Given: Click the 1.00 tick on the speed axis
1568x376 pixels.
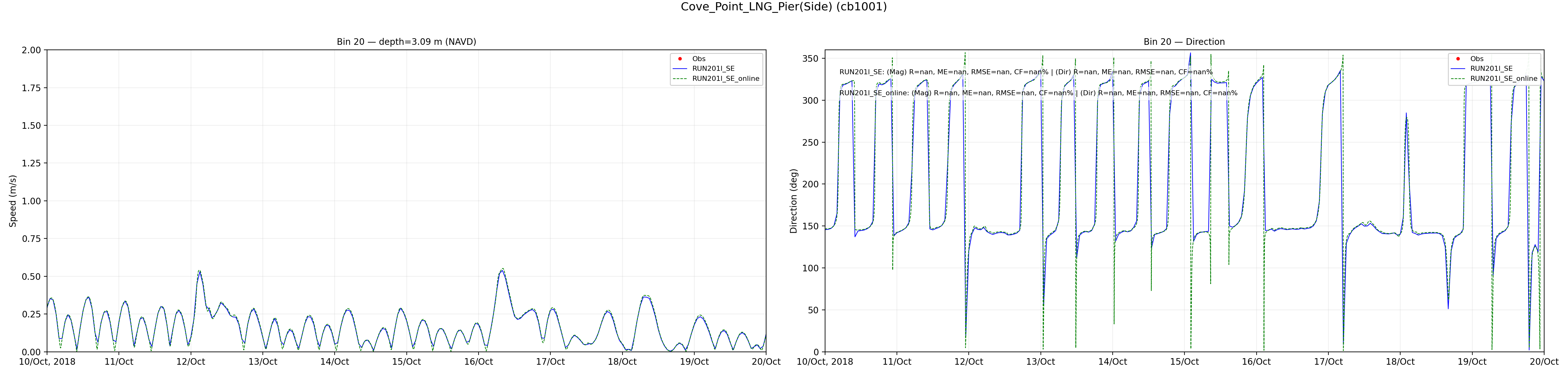Looking at the screenshot, I should pos(31,201).
